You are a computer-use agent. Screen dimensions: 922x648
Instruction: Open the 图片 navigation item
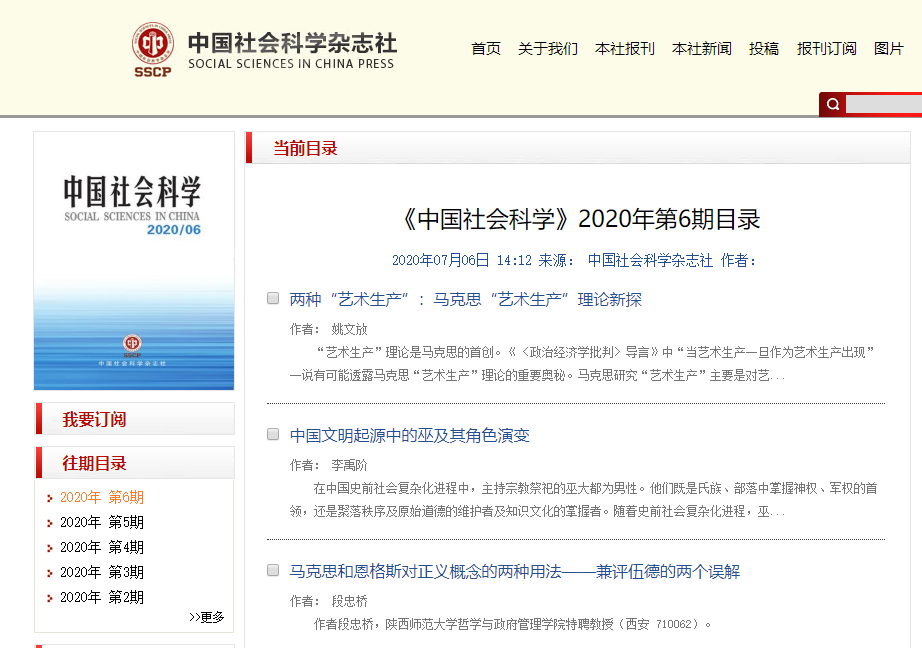(x=888, y=49)
